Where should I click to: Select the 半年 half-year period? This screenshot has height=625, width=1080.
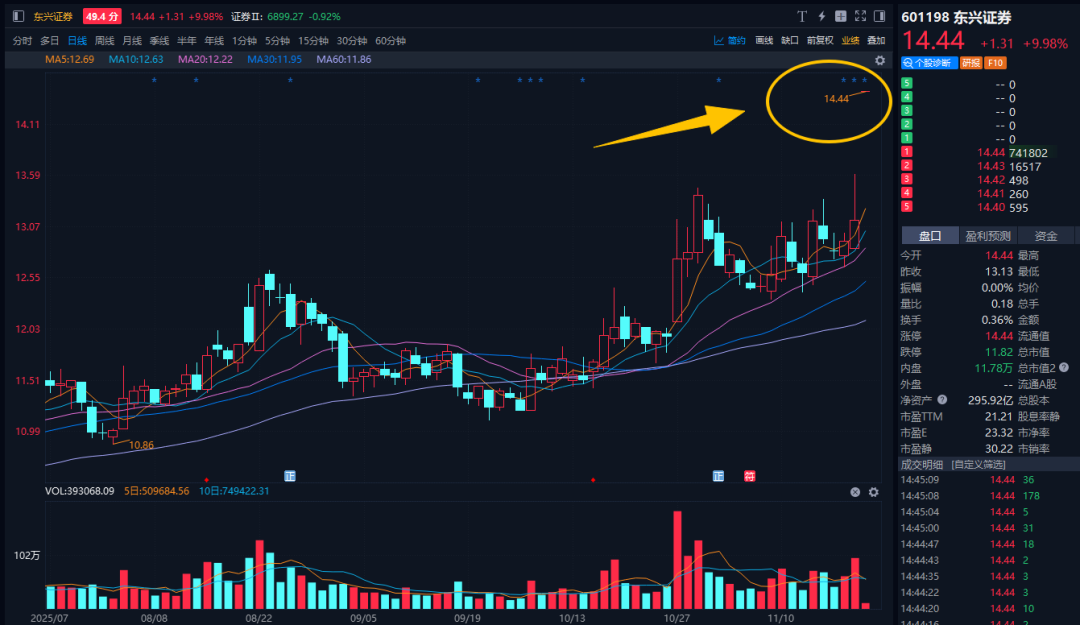[x=187, y=41]
